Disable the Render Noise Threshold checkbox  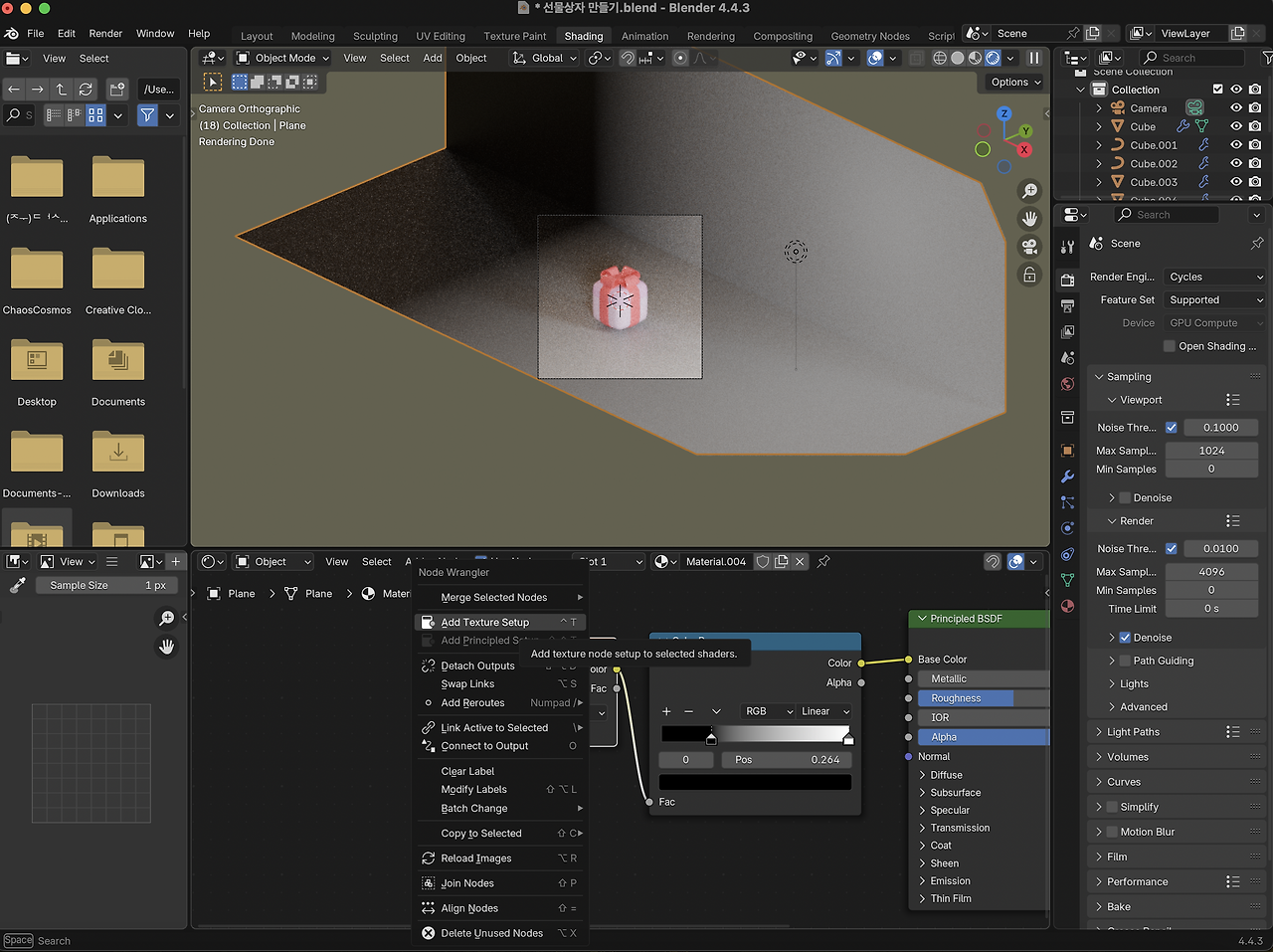coord(1171,549)
